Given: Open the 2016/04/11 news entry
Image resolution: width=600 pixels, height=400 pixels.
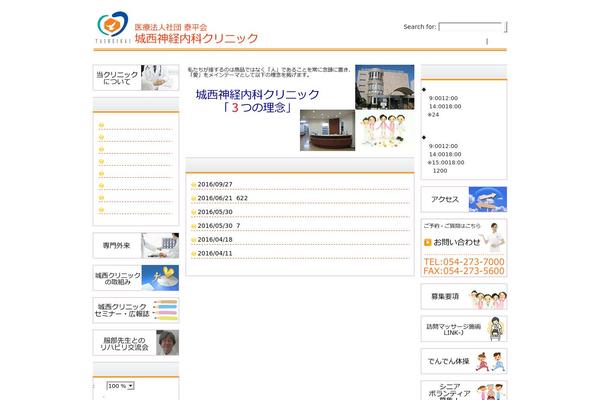Looking at the screenshot, I should [x=215, y=253].
